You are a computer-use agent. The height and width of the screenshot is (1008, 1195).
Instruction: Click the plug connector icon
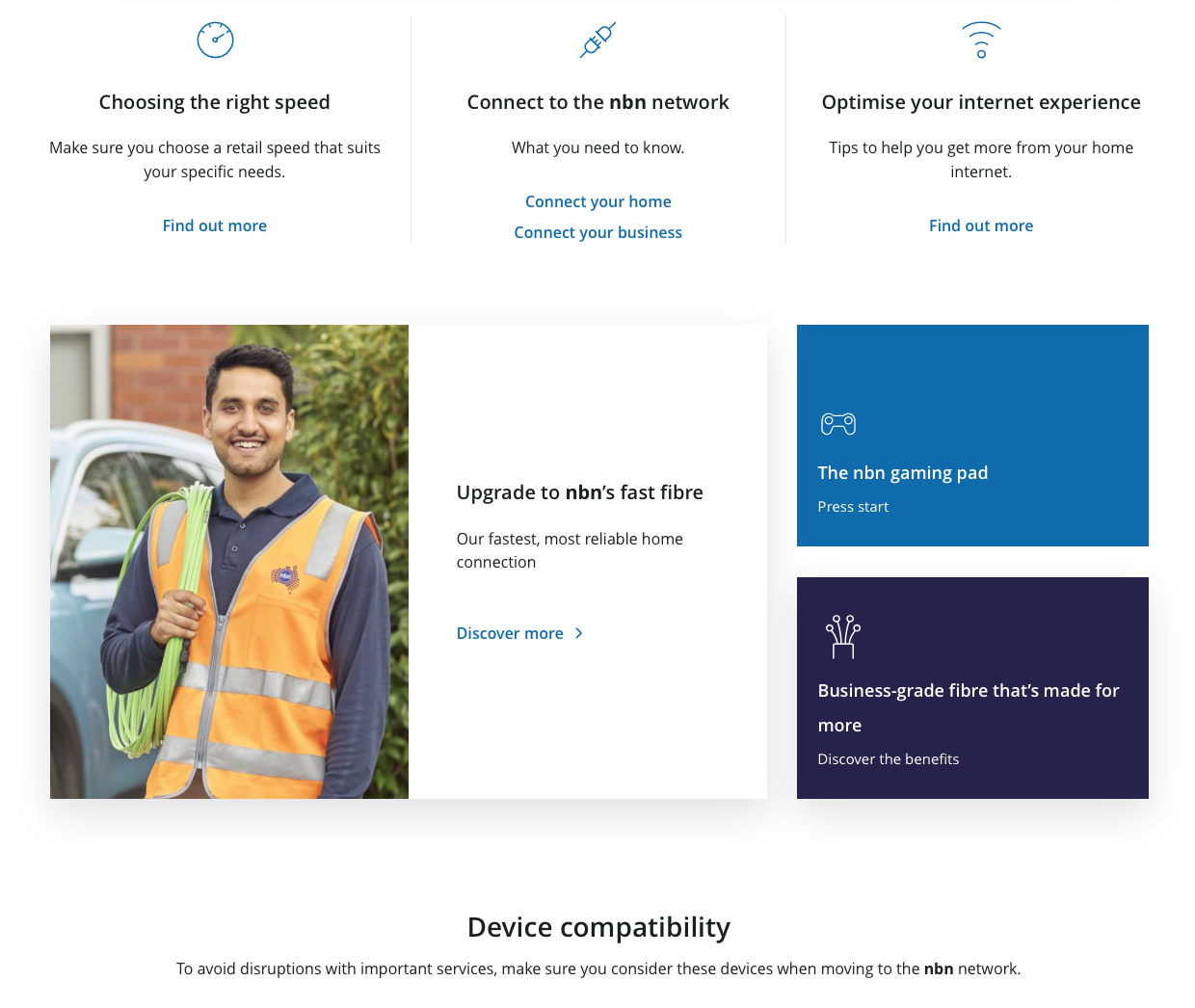point(597,40)
